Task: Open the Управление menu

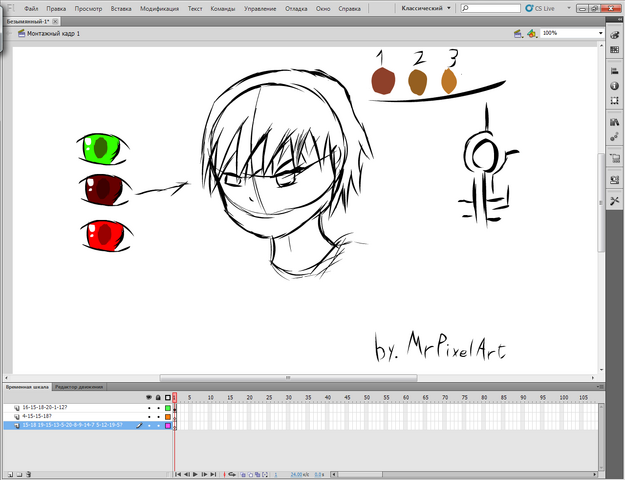Action: click(x=260, y=8)
